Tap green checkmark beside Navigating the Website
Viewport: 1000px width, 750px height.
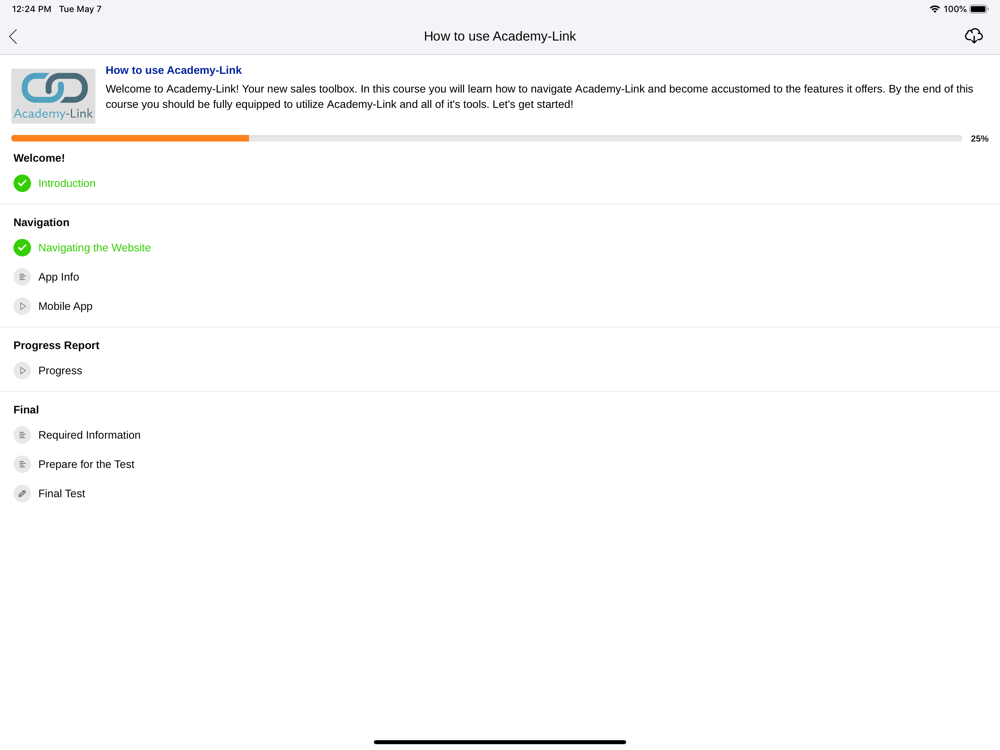[22, 247]
